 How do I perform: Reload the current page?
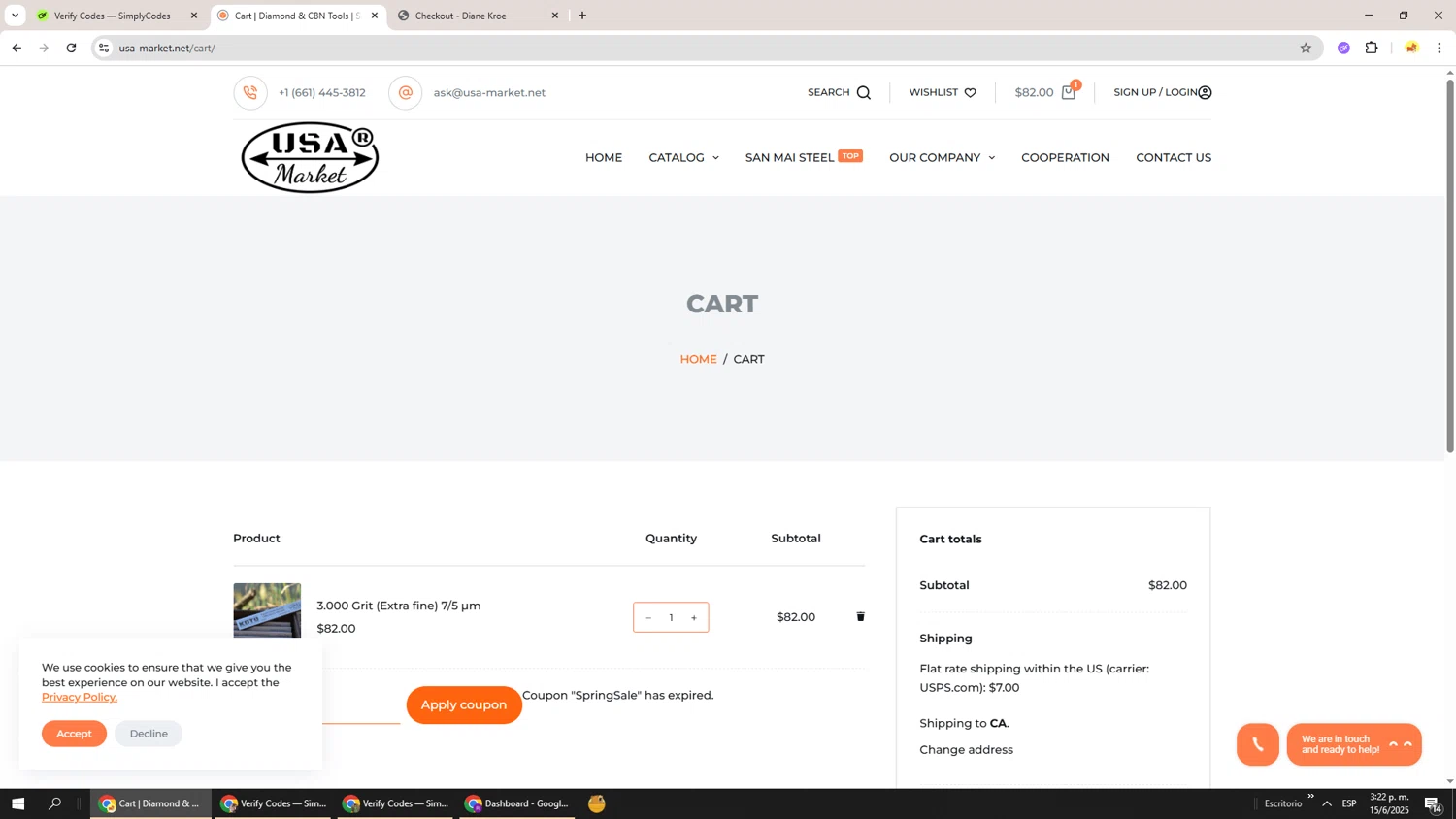pyautogui.click(x=71, y=48)
